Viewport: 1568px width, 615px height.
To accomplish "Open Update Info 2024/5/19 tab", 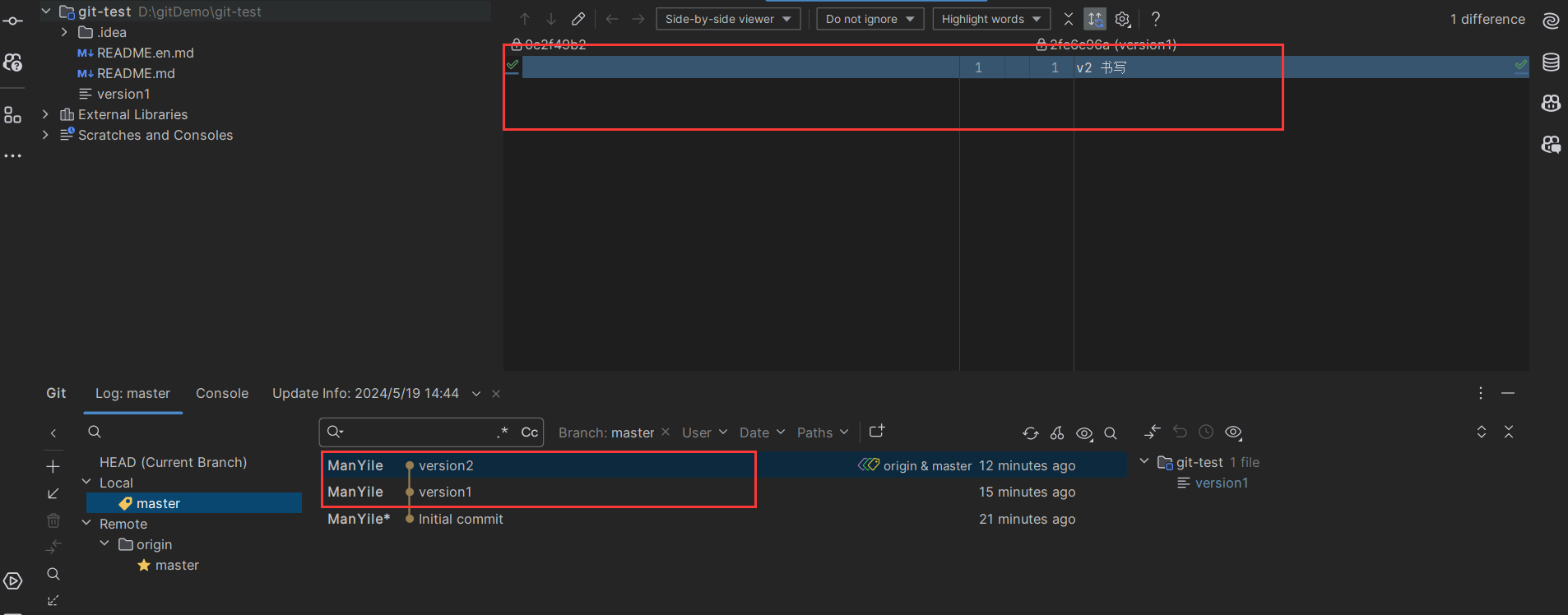I will (x=365, y=394).
